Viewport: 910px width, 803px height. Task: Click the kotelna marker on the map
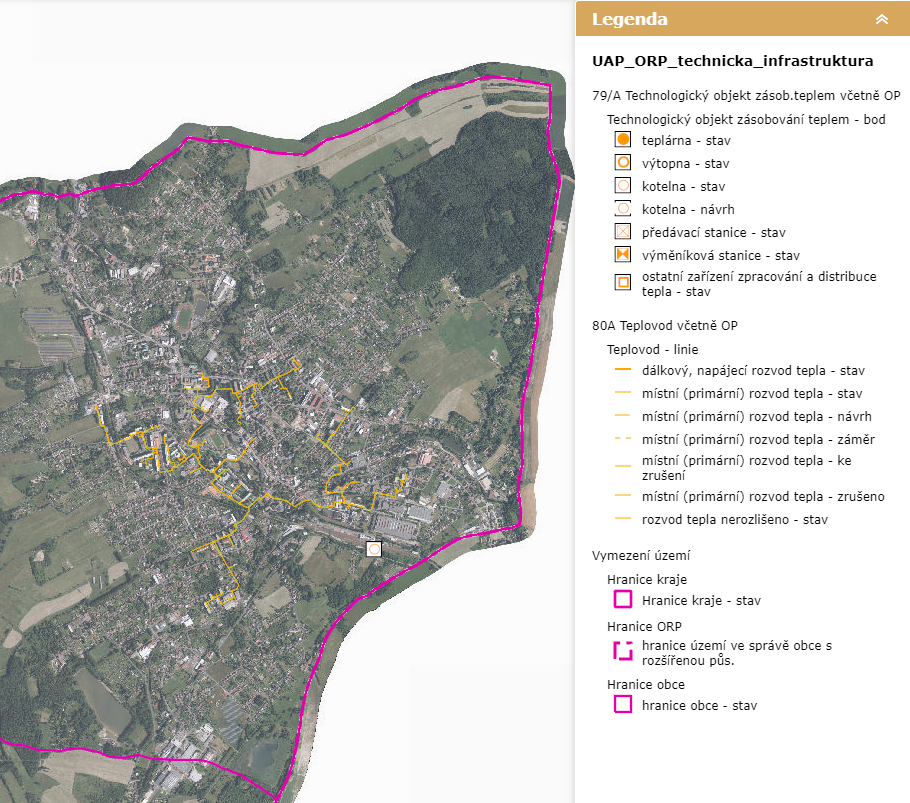374,549
